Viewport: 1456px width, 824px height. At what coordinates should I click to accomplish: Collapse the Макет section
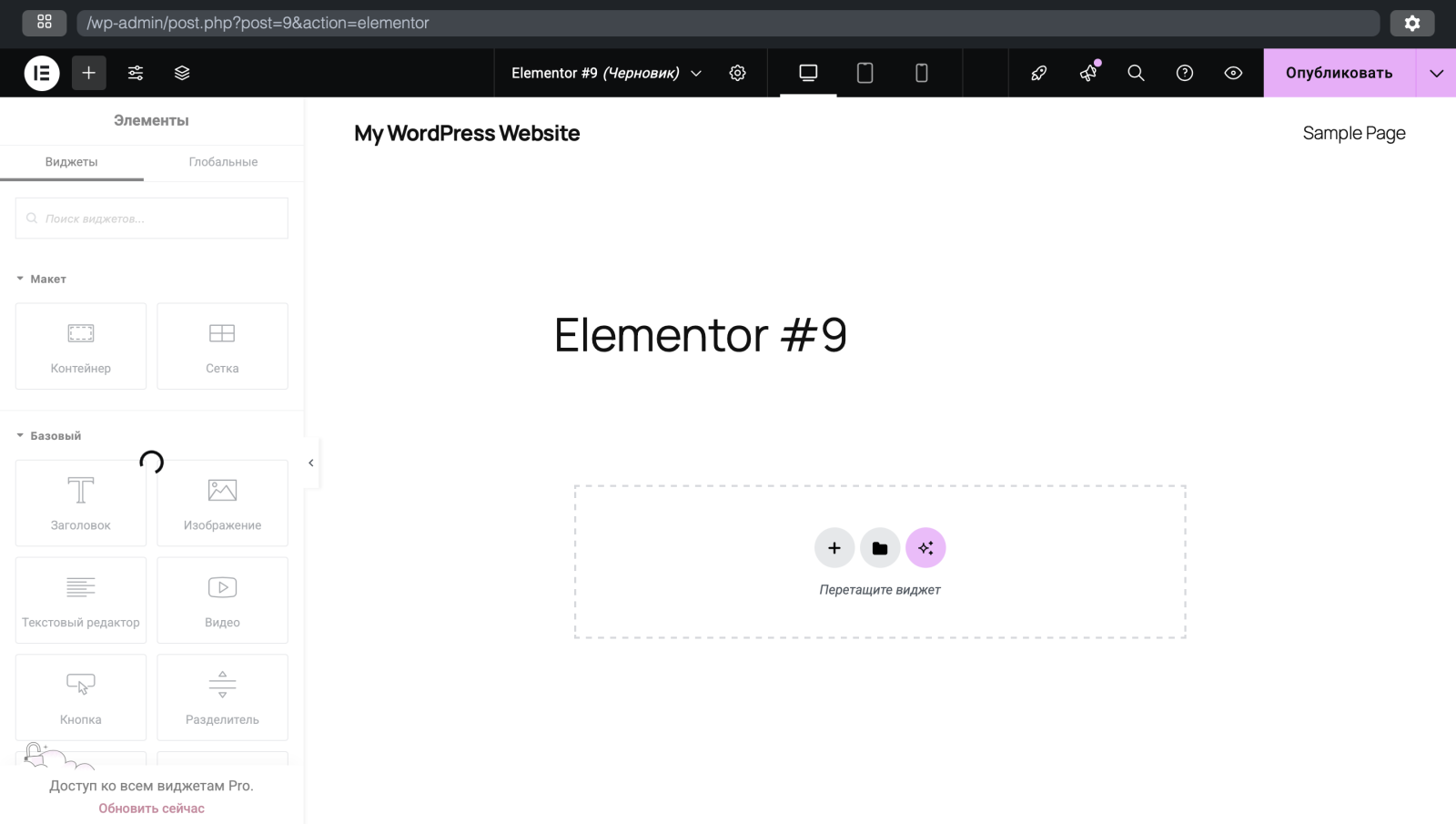(x=41, y=279)
